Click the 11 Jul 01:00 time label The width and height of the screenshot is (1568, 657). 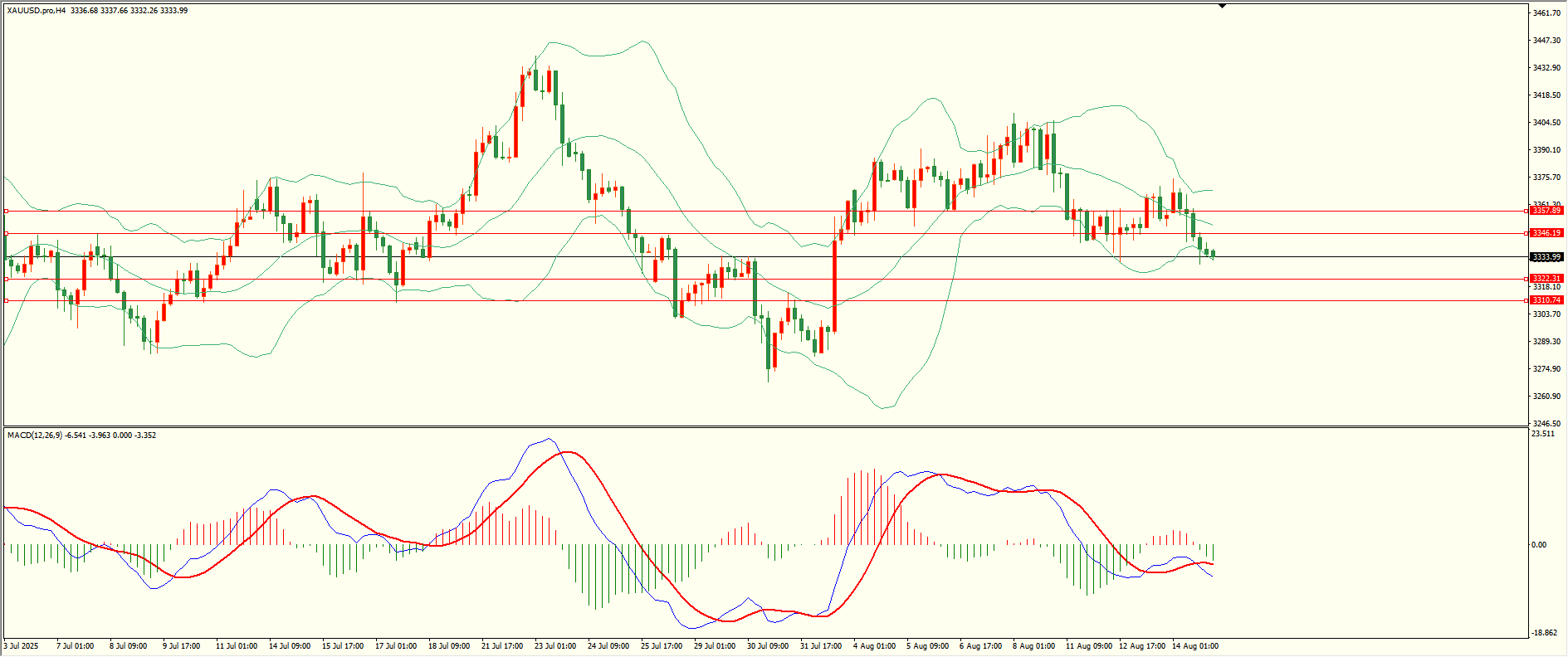pyautogui.click(x=237, y=646)
